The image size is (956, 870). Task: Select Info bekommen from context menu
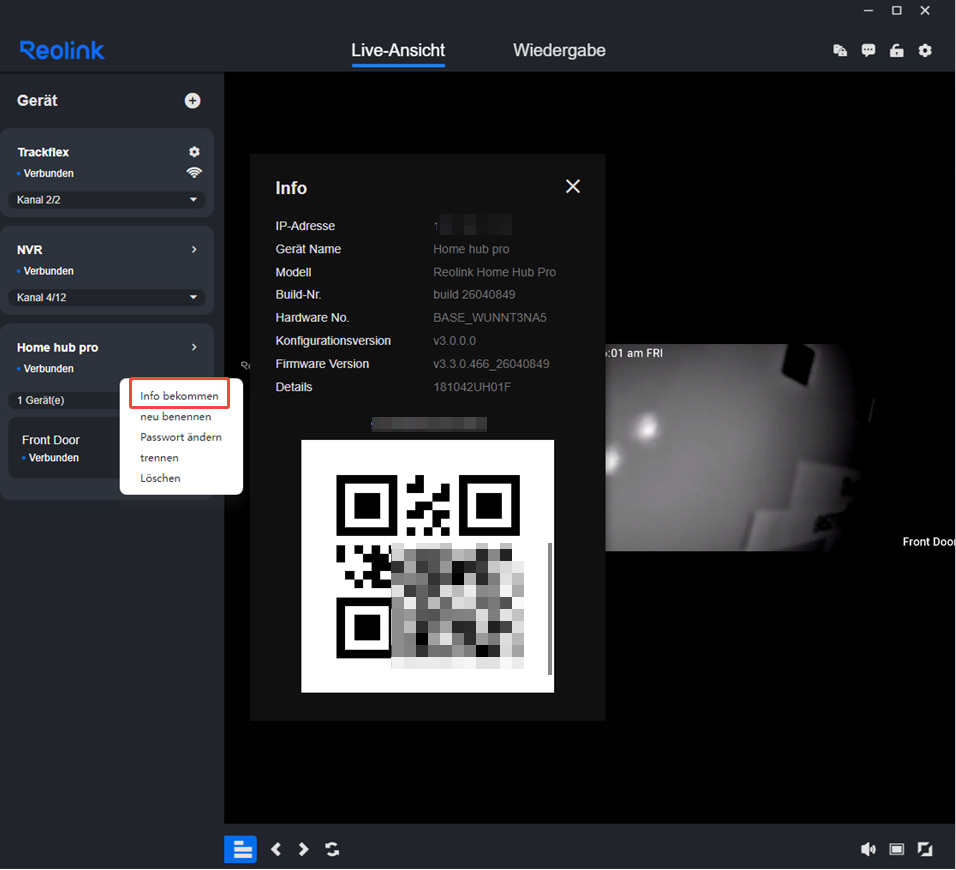[179, 396]
